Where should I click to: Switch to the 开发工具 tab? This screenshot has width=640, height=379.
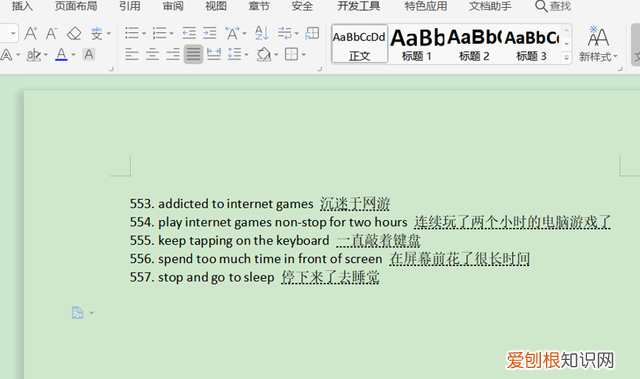(359, 6)
